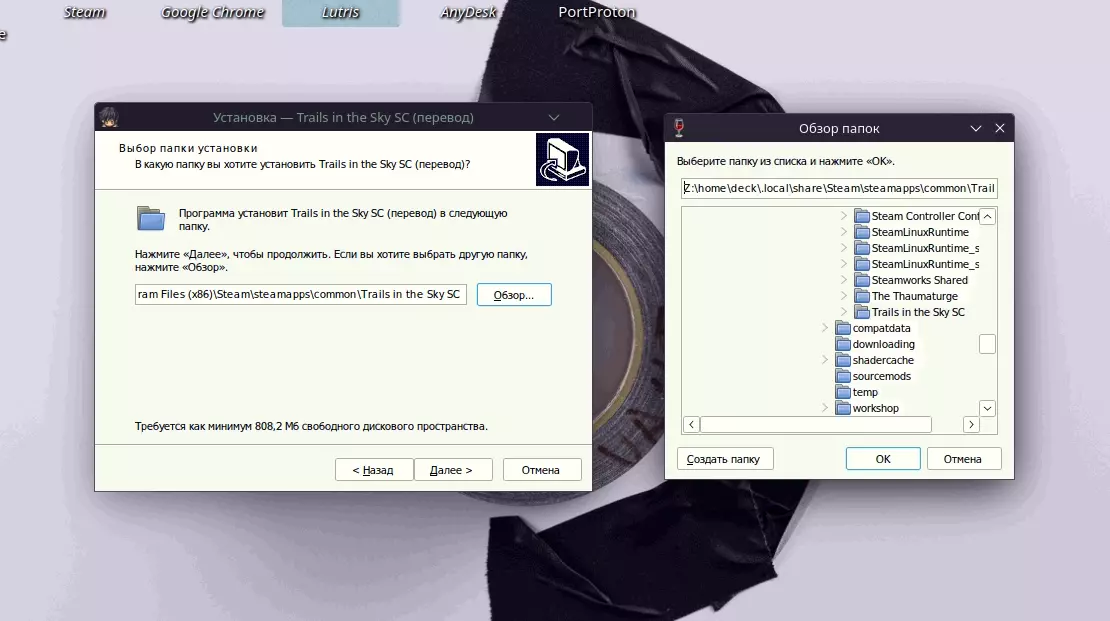Click the installer computer wizard image
Image resolution: width=1110 pixels, height=621 pixels.
click(562, 159)
